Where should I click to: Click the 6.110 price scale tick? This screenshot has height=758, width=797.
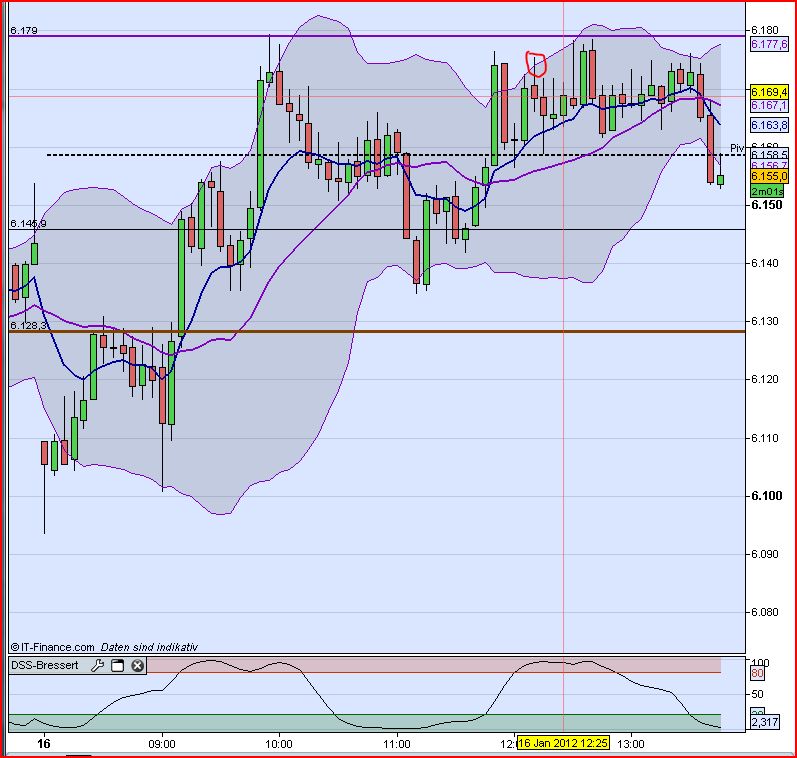point(765,438)
